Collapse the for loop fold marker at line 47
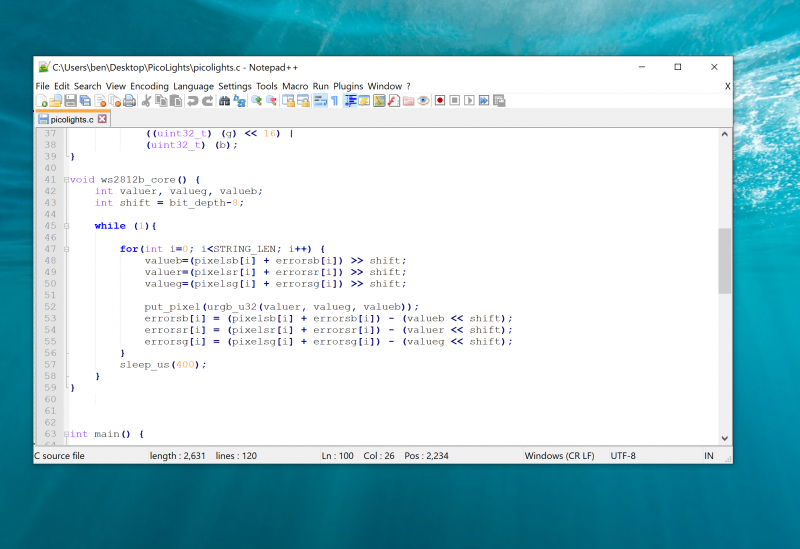Screen dimensions: 800x549 (66, 249)
